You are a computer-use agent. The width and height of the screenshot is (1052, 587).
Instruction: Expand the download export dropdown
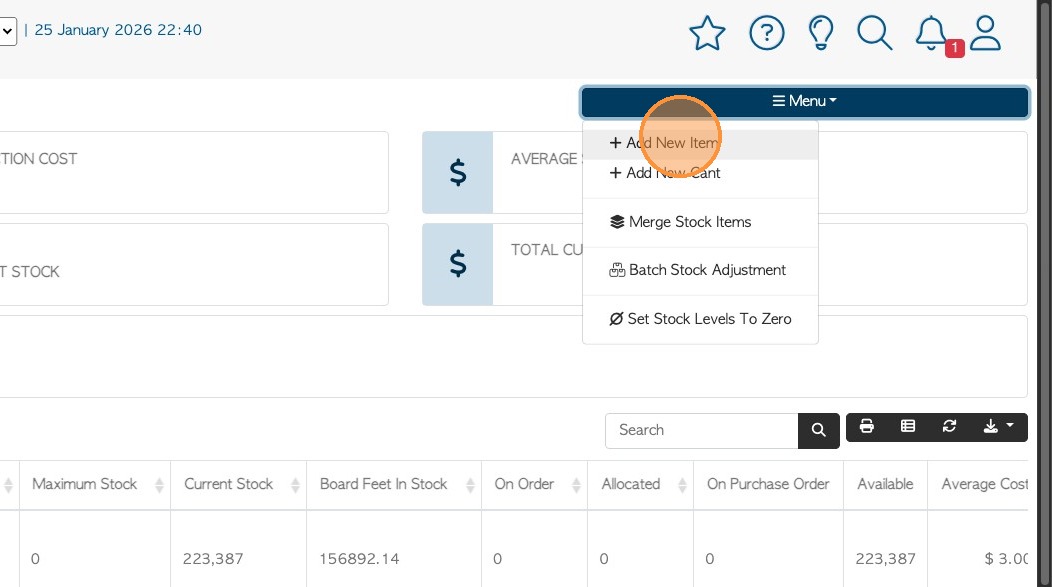pyautogui.click(x=998, y=427)
